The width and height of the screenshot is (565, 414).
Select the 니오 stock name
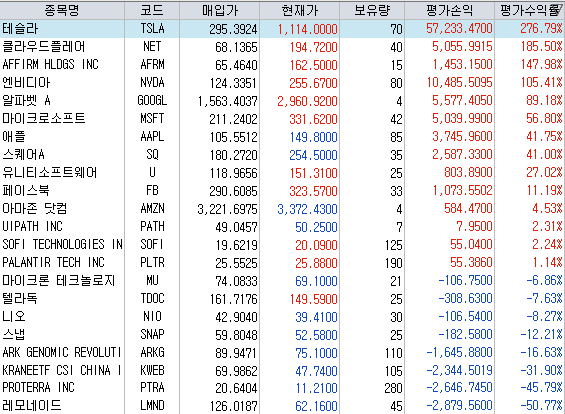click(14, 317)
